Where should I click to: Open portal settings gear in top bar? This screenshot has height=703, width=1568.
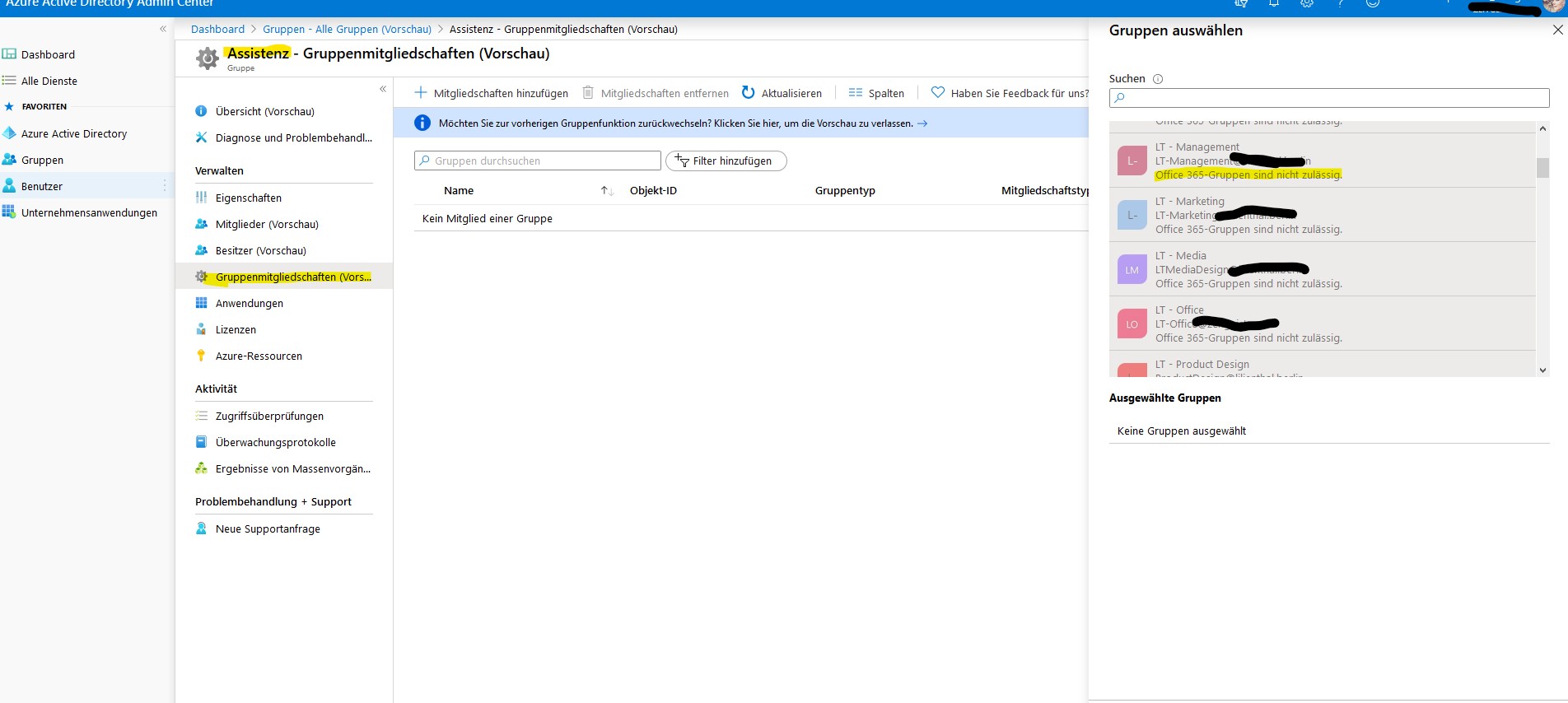(1307, 3)
